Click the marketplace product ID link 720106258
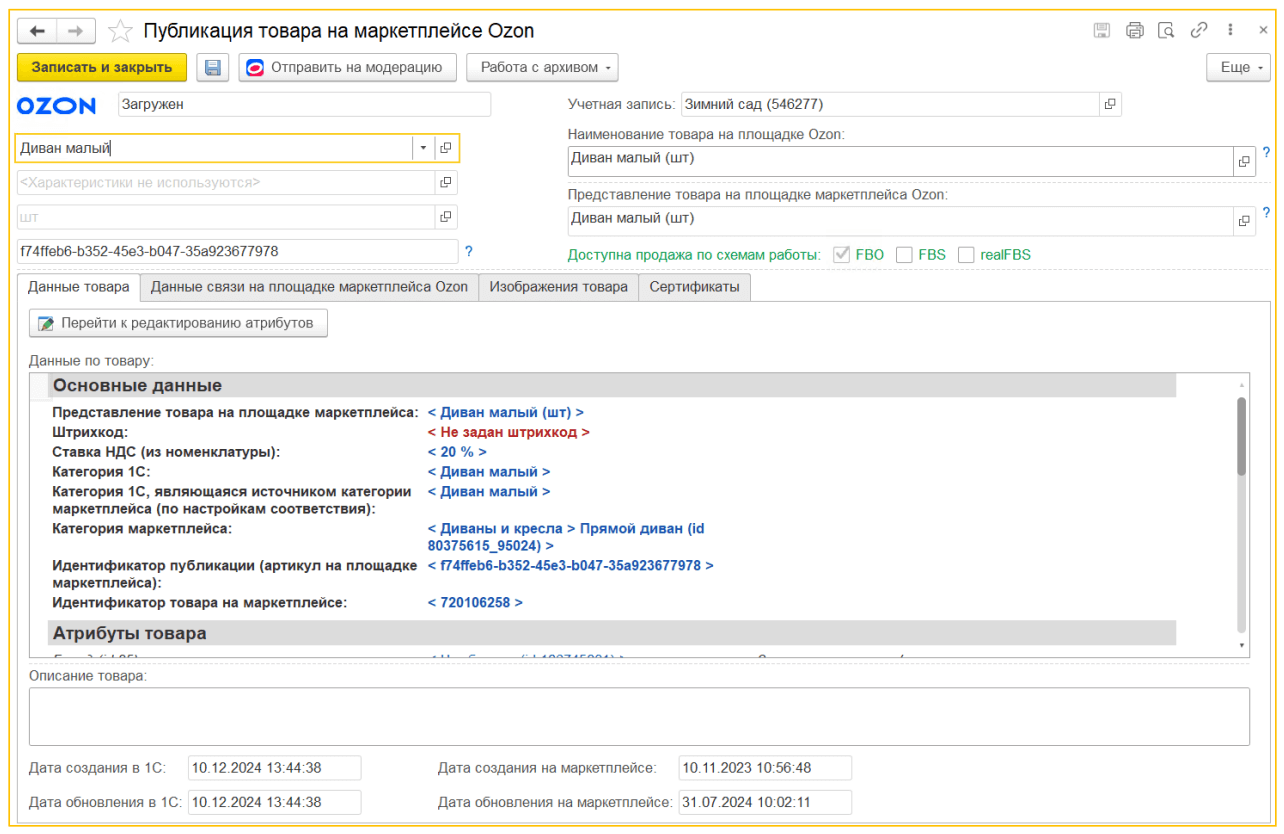The height and width of the screenshot is (834, 1284). coord(474,602)
